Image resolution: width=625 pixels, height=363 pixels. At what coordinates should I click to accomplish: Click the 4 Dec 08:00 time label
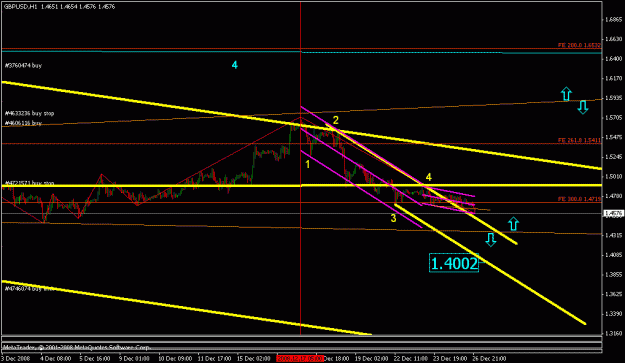(55, 359)
